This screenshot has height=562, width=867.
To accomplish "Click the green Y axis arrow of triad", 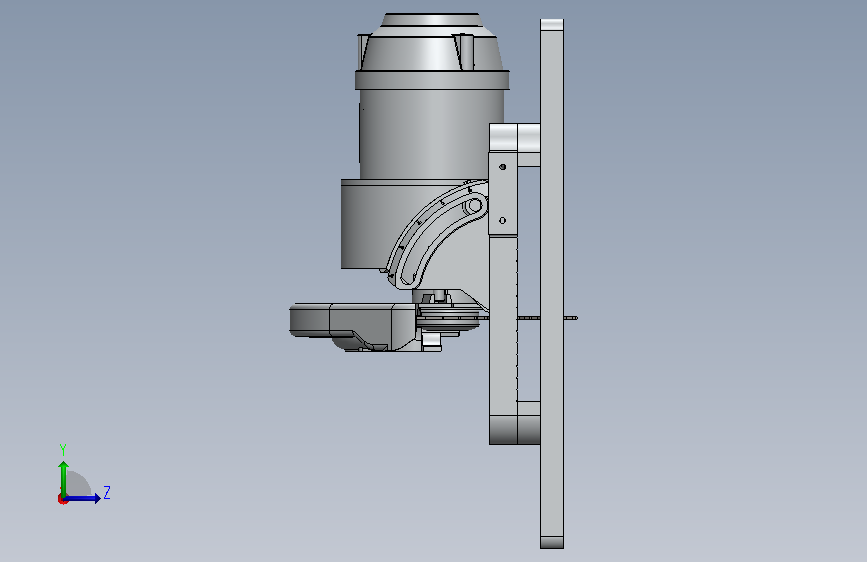I will click(64, 478).
